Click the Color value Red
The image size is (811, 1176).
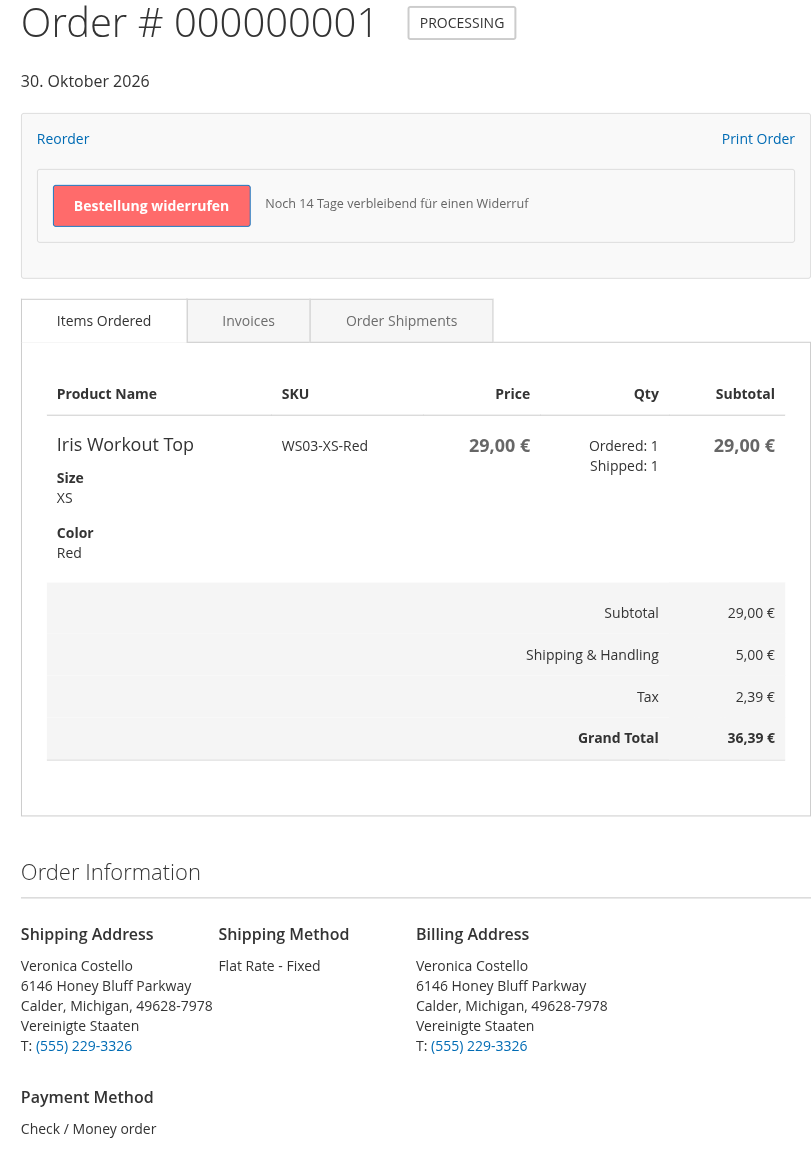69,553
